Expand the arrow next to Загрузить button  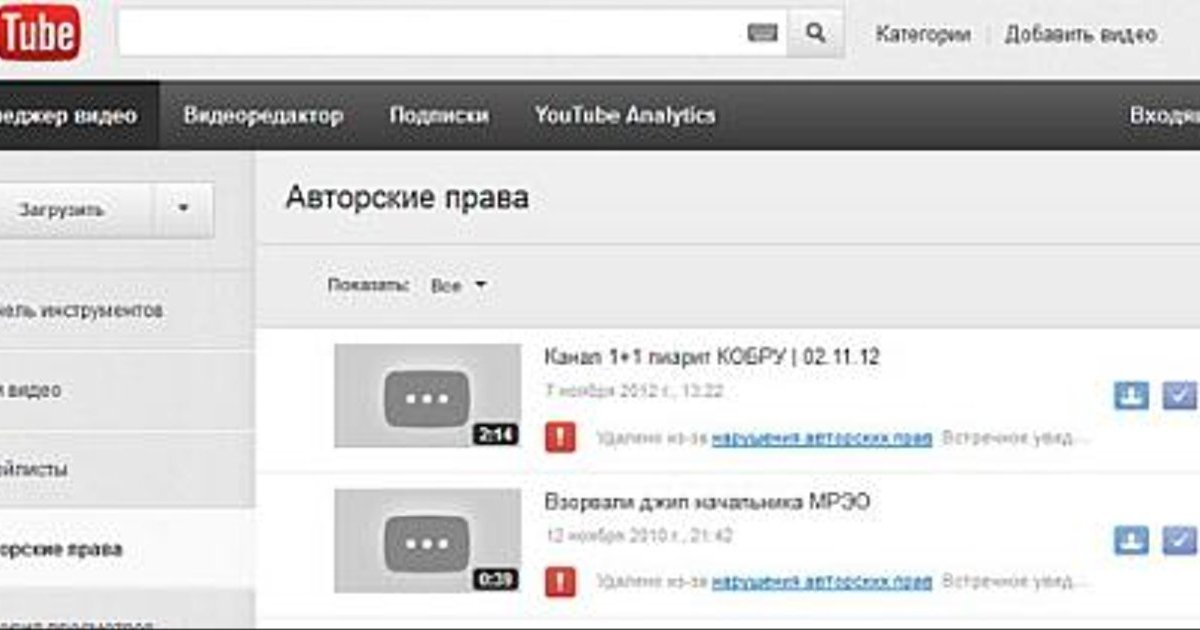(182, 210)
